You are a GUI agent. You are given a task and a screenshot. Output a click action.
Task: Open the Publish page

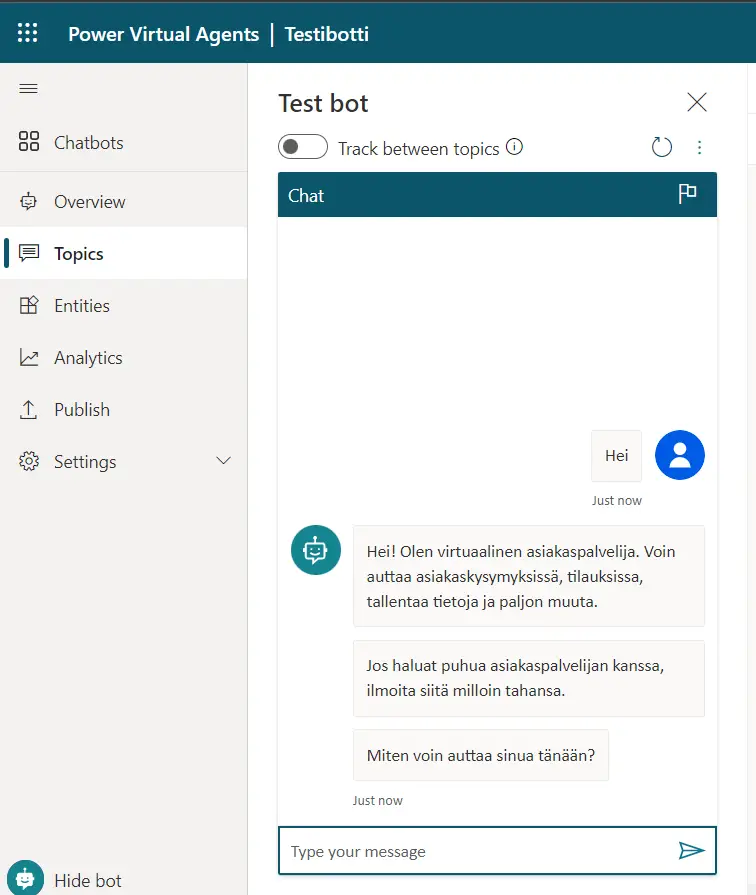pos(81,409)
